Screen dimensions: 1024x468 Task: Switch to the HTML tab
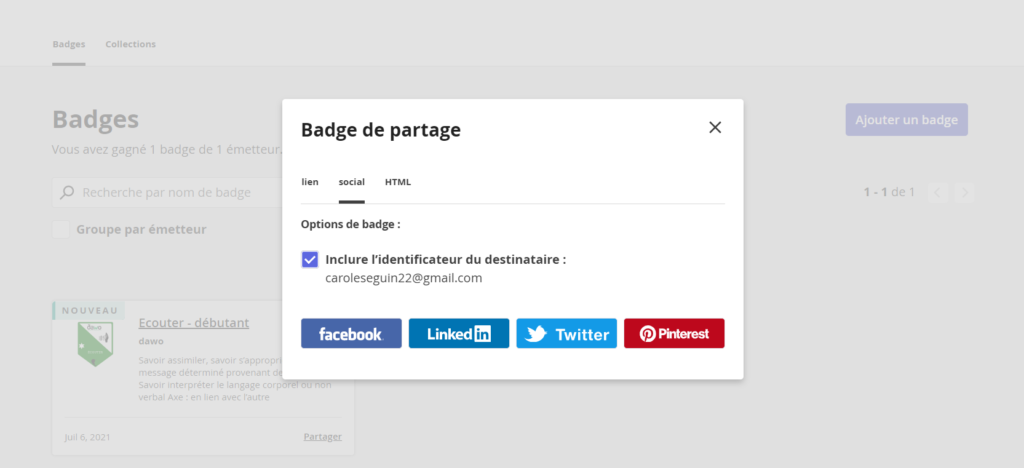coord(398,182)
